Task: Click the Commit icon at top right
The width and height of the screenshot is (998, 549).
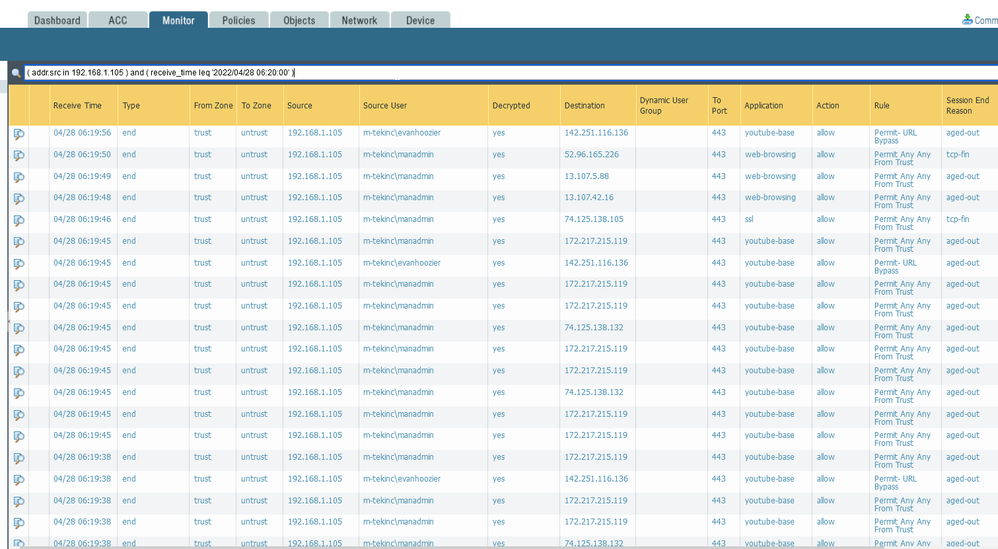Action: click(967, 19)
